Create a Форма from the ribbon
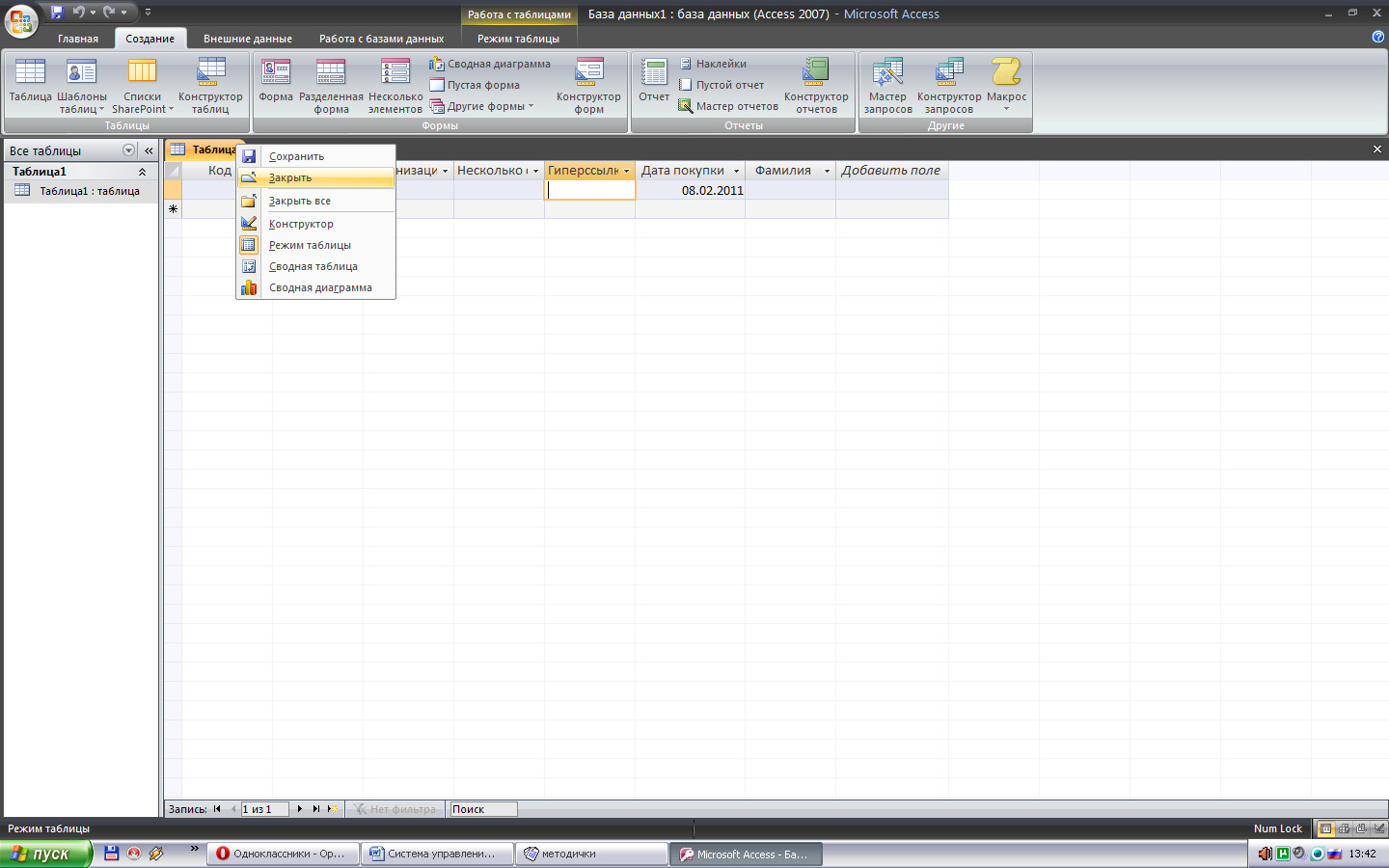This screenshot has height=868, width=1389. 276,80
